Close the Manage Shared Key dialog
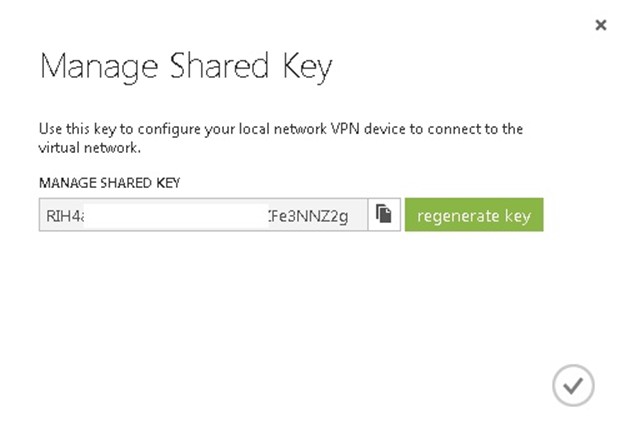626x438 pixels. tap(600, 25)
